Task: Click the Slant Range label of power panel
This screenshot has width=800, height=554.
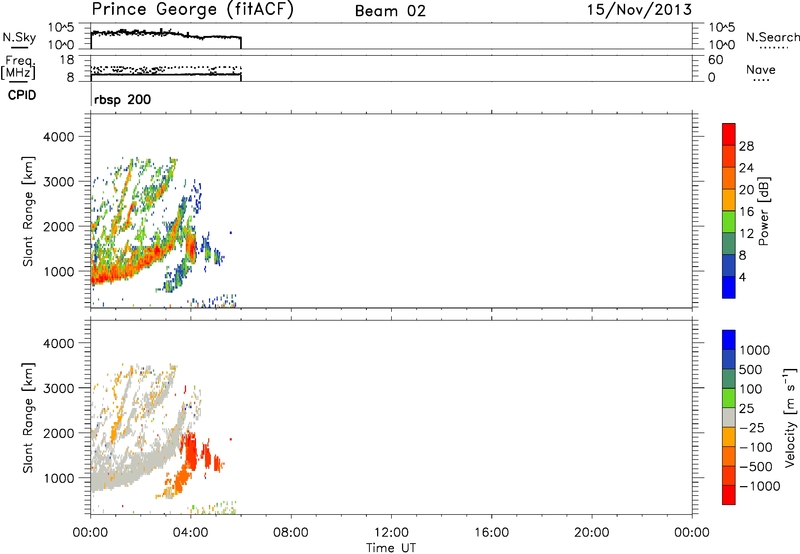Action: tap(28, 211)
